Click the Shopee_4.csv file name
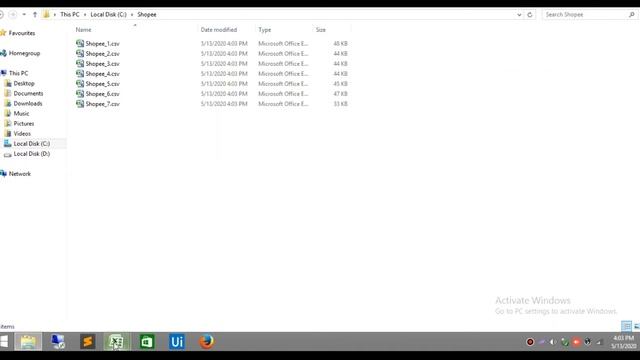Image resolution: width=640 pixels, height=360 pixels. click(x=102, y=73)
